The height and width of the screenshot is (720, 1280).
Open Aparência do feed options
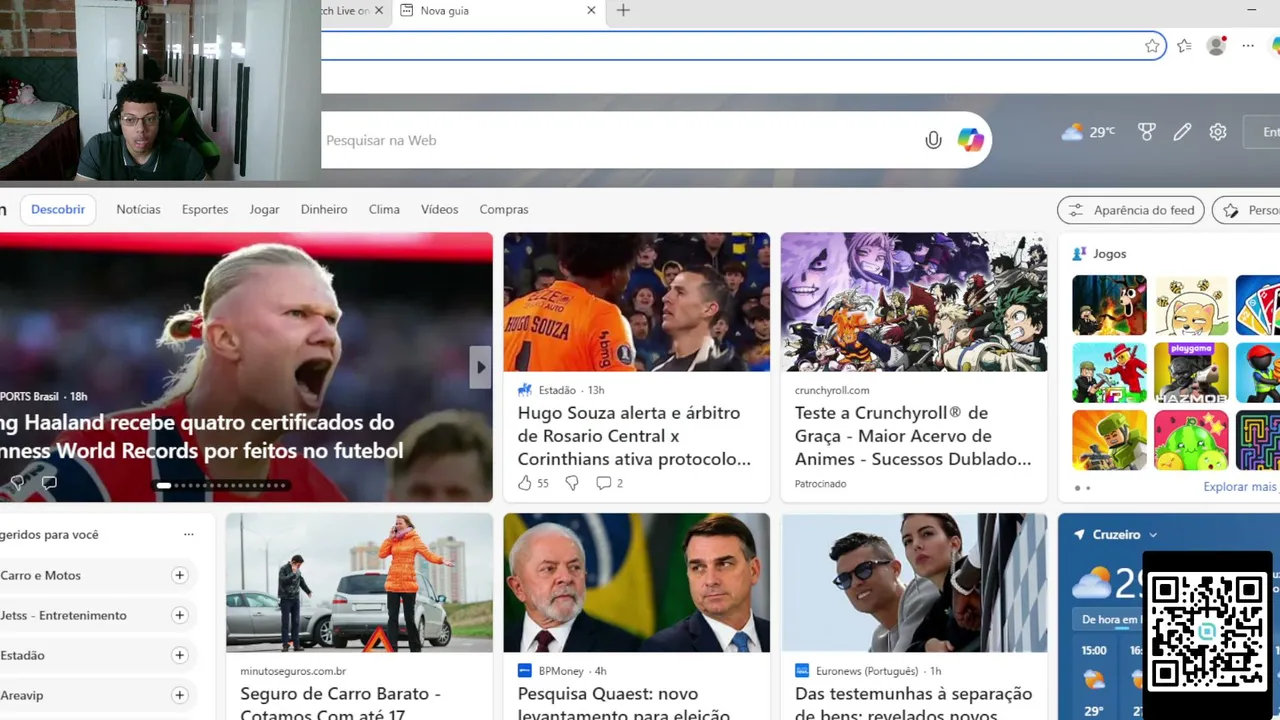(x=1131, y=210)
